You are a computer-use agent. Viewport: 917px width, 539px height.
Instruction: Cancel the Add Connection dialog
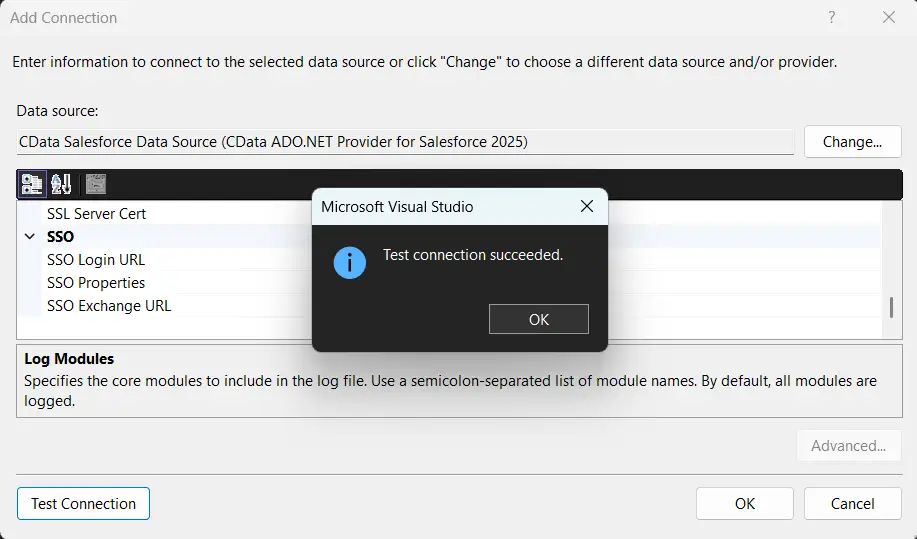pos(852,504)
